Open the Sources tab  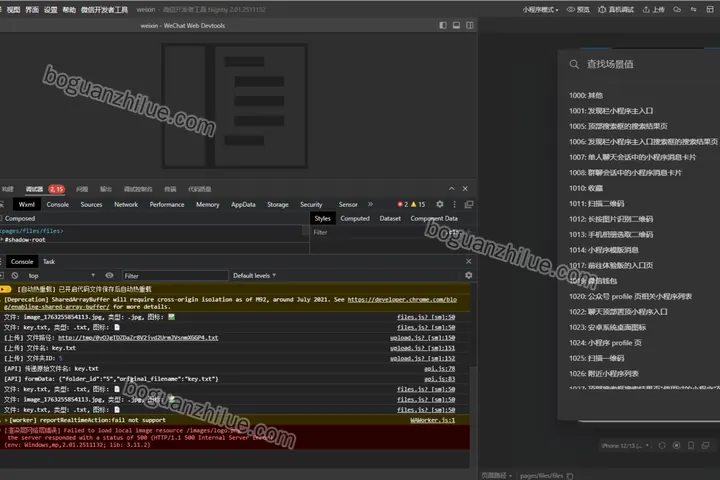tap(91, 204)
